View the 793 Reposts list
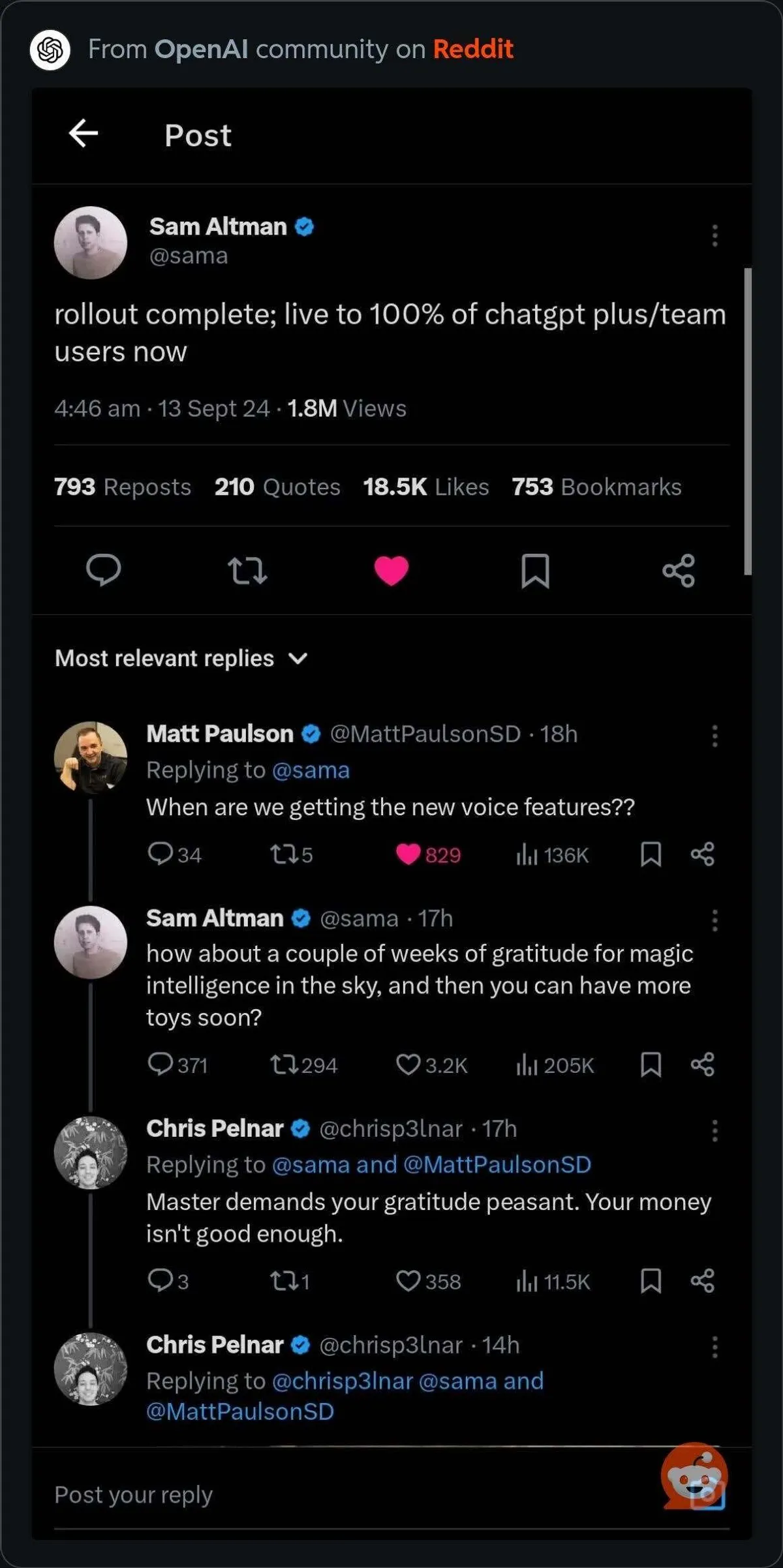Image resolution: width=783 pixels, height=1568 pixels. tap(123, 487)
